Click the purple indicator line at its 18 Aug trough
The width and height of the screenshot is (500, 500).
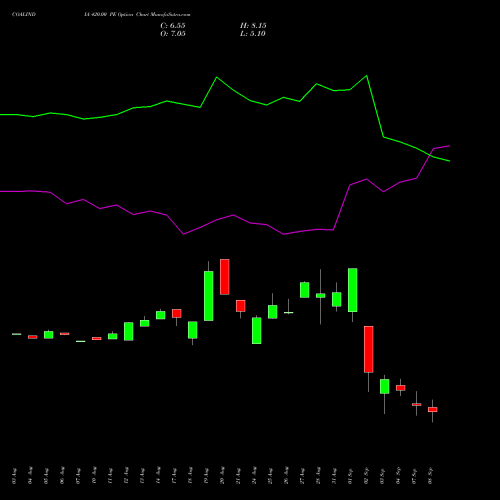(x=184, y=234)
